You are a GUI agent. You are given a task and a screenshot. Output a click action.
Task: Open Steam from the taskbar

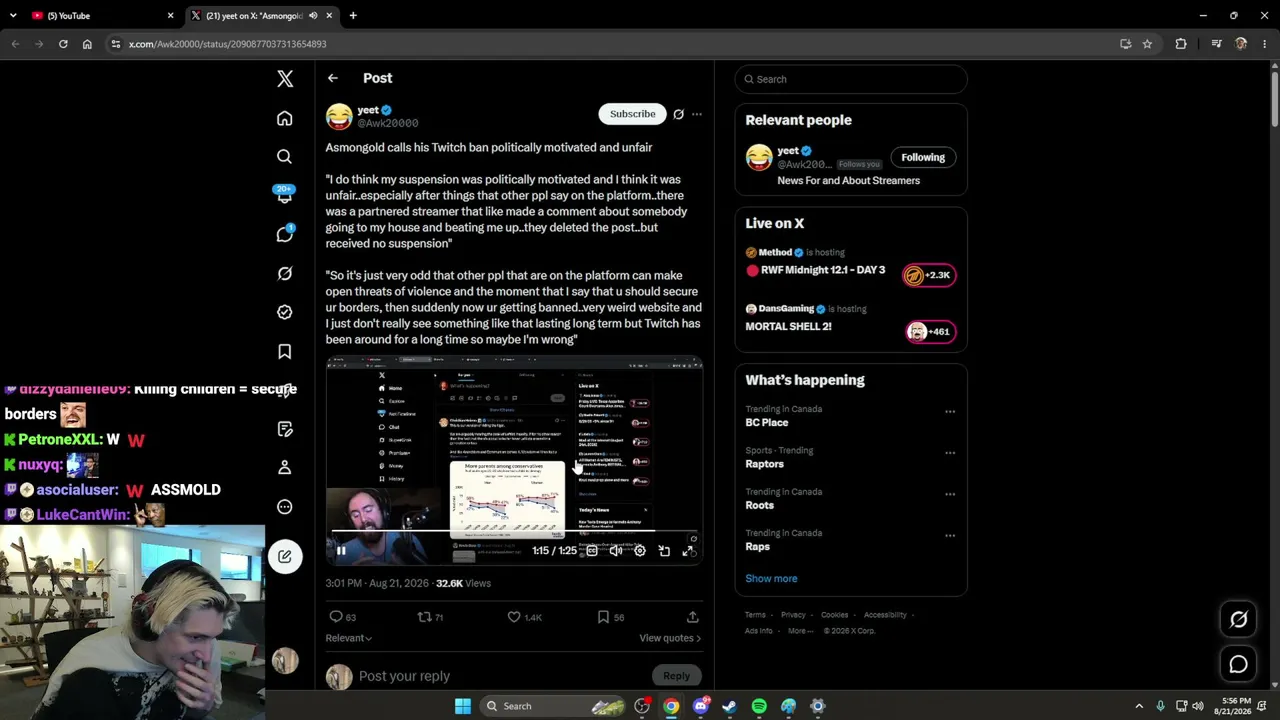tap(730, 706)
